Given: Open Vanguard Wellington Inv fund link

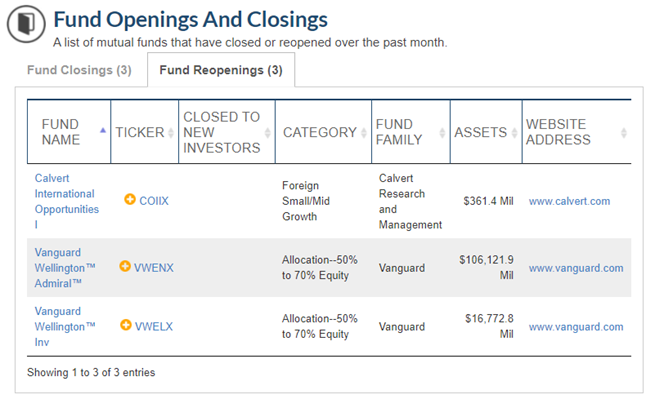Looking at the screenshot, I should [x=65, y=327].
